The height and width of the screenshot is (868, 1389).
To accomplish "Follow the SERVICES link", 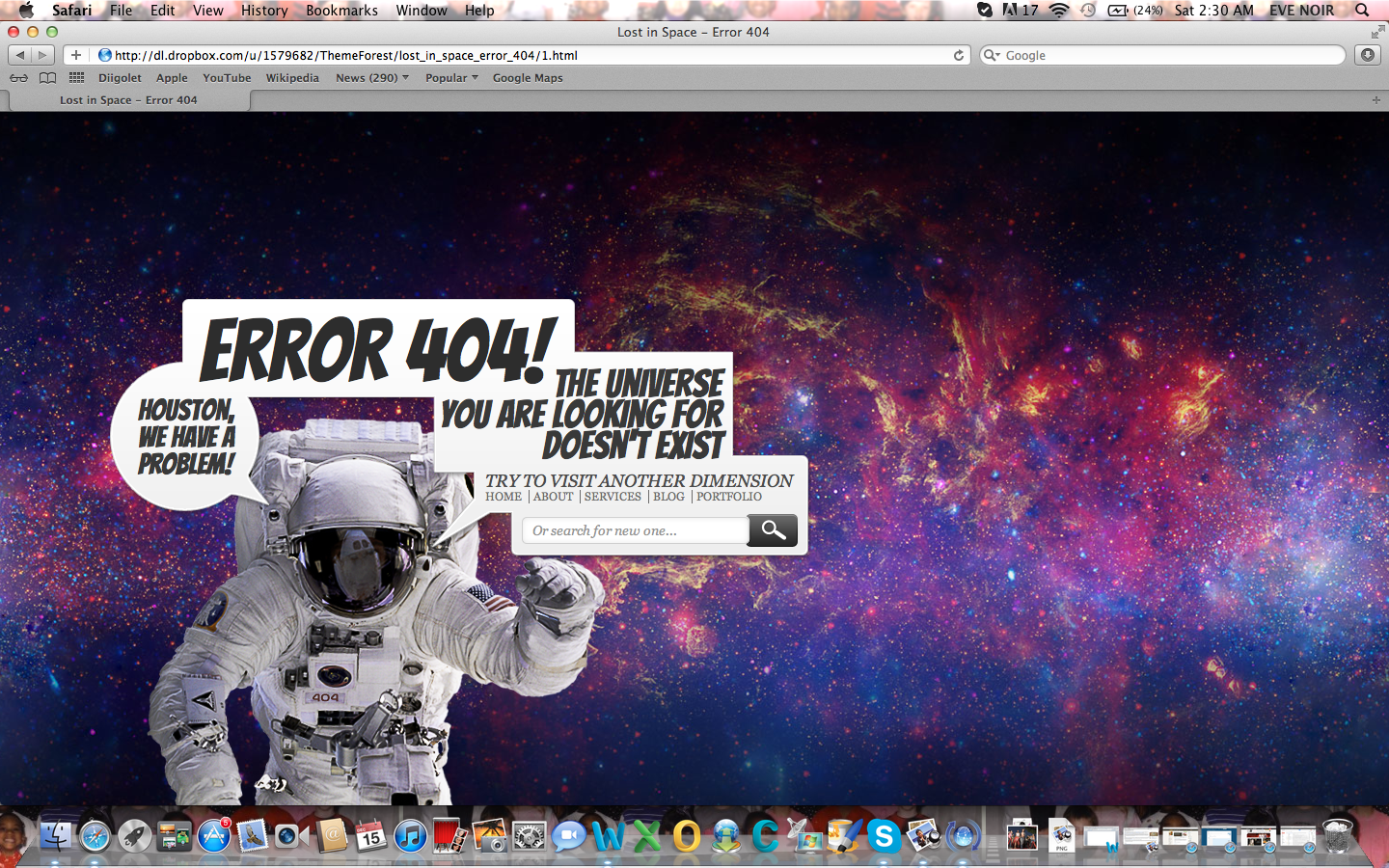I will [613, 497].
